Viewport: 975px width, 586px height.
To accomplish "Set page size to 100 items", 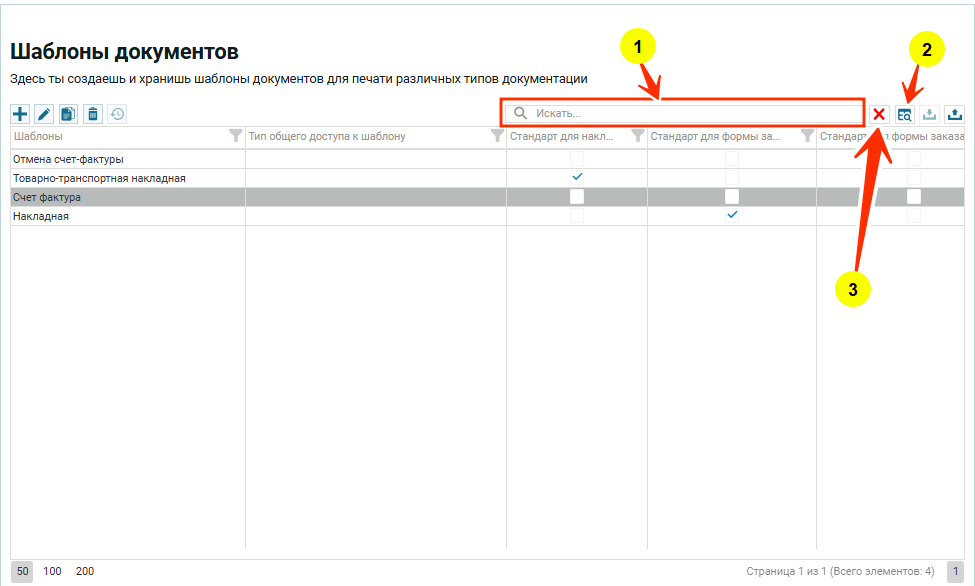I will click(52, 571).
